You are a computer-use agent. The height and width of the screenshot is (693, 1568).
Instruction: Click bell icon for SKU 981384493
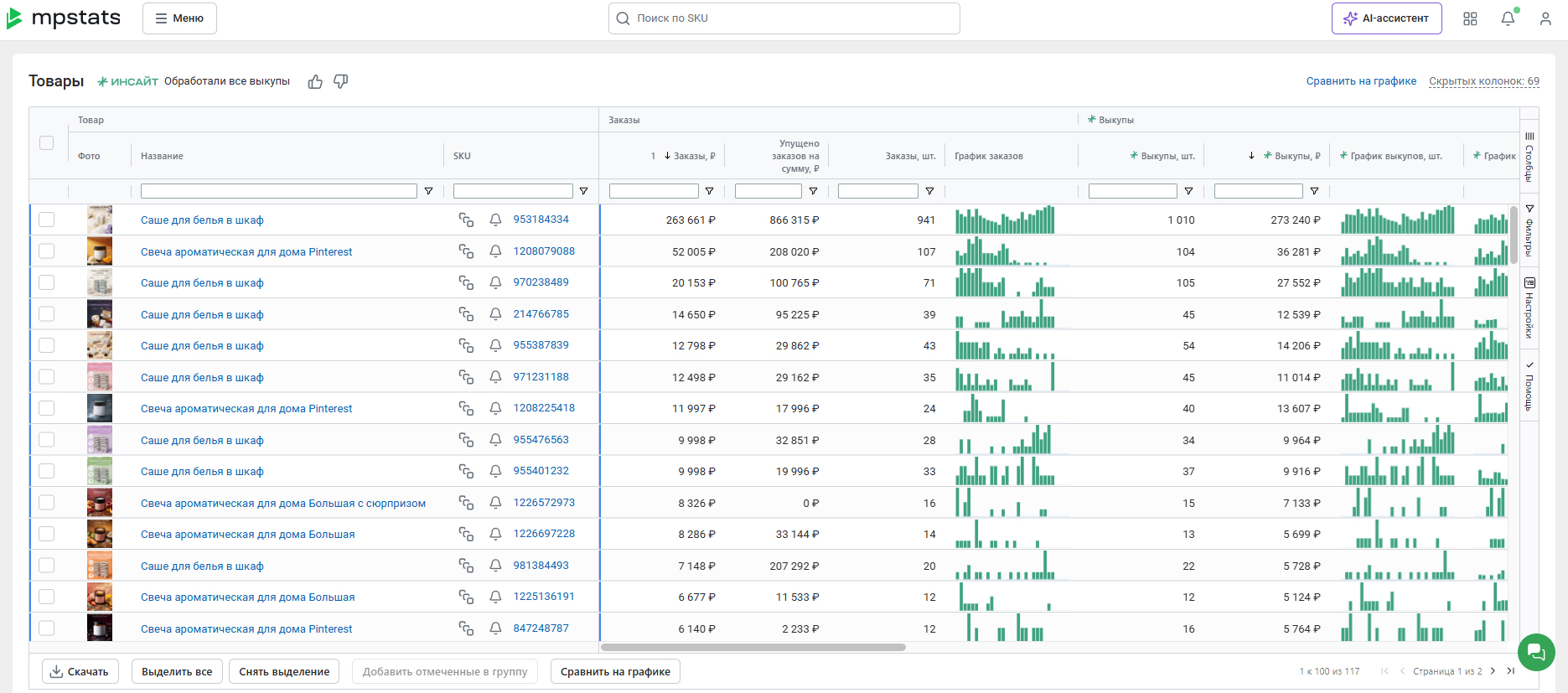coord(495,566)
